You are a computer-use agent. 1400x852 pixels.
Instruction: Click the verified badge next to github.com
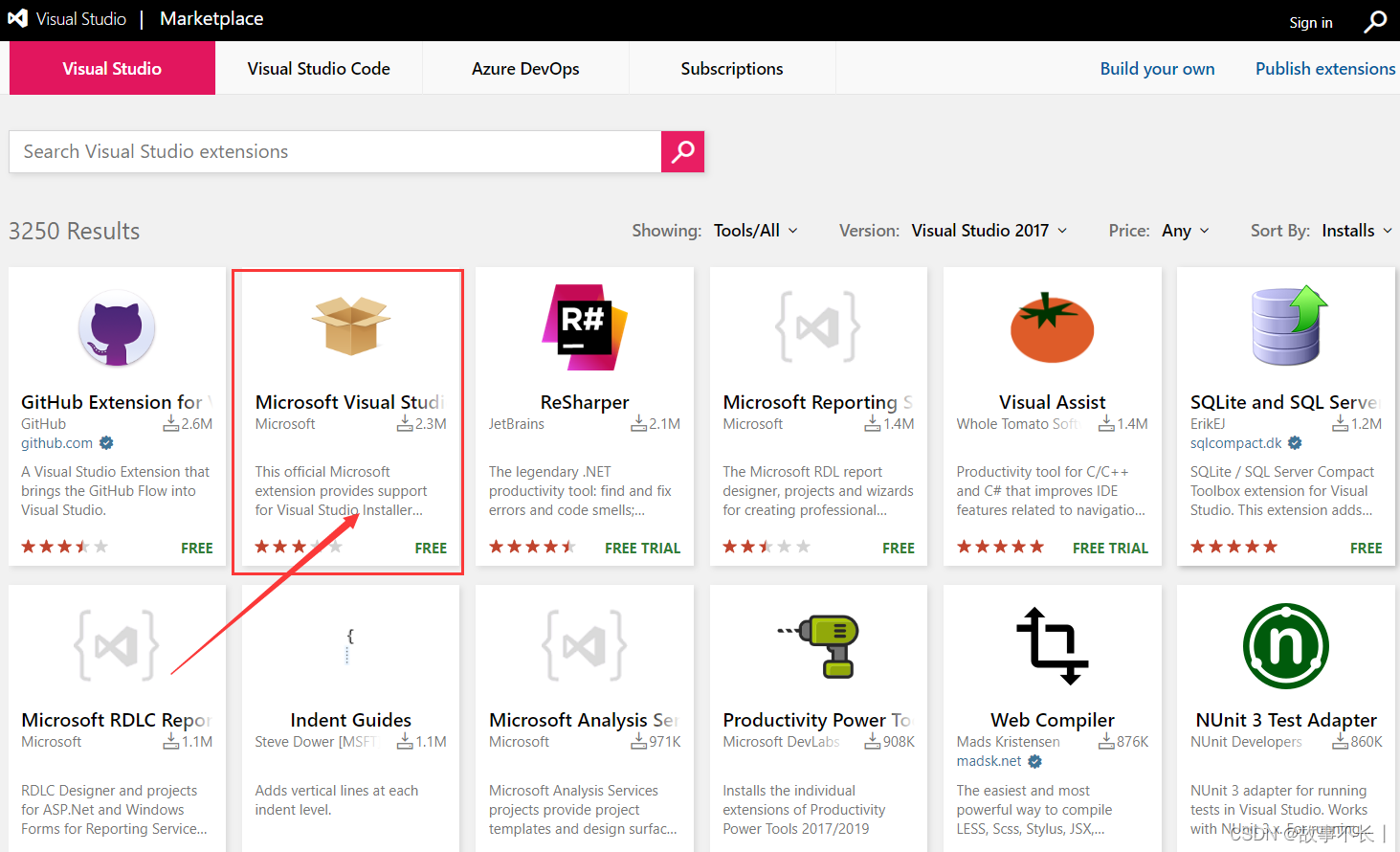coord(106,443)
